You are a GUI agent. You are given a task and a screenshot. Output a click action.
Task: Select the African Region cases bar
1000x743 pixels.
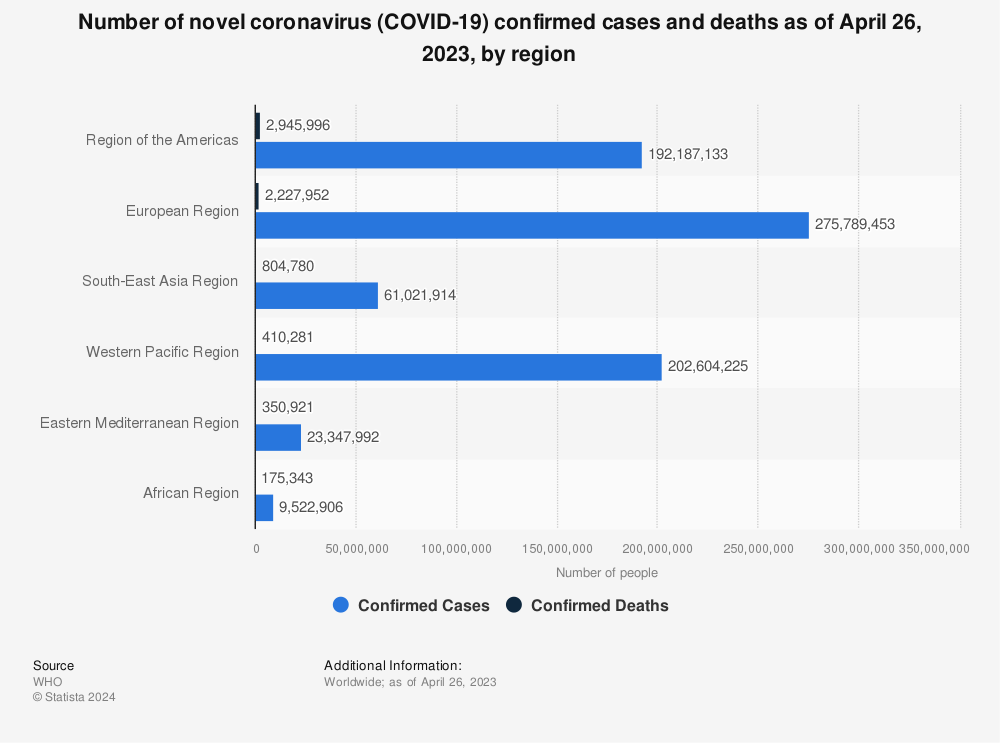click(264, 508)
